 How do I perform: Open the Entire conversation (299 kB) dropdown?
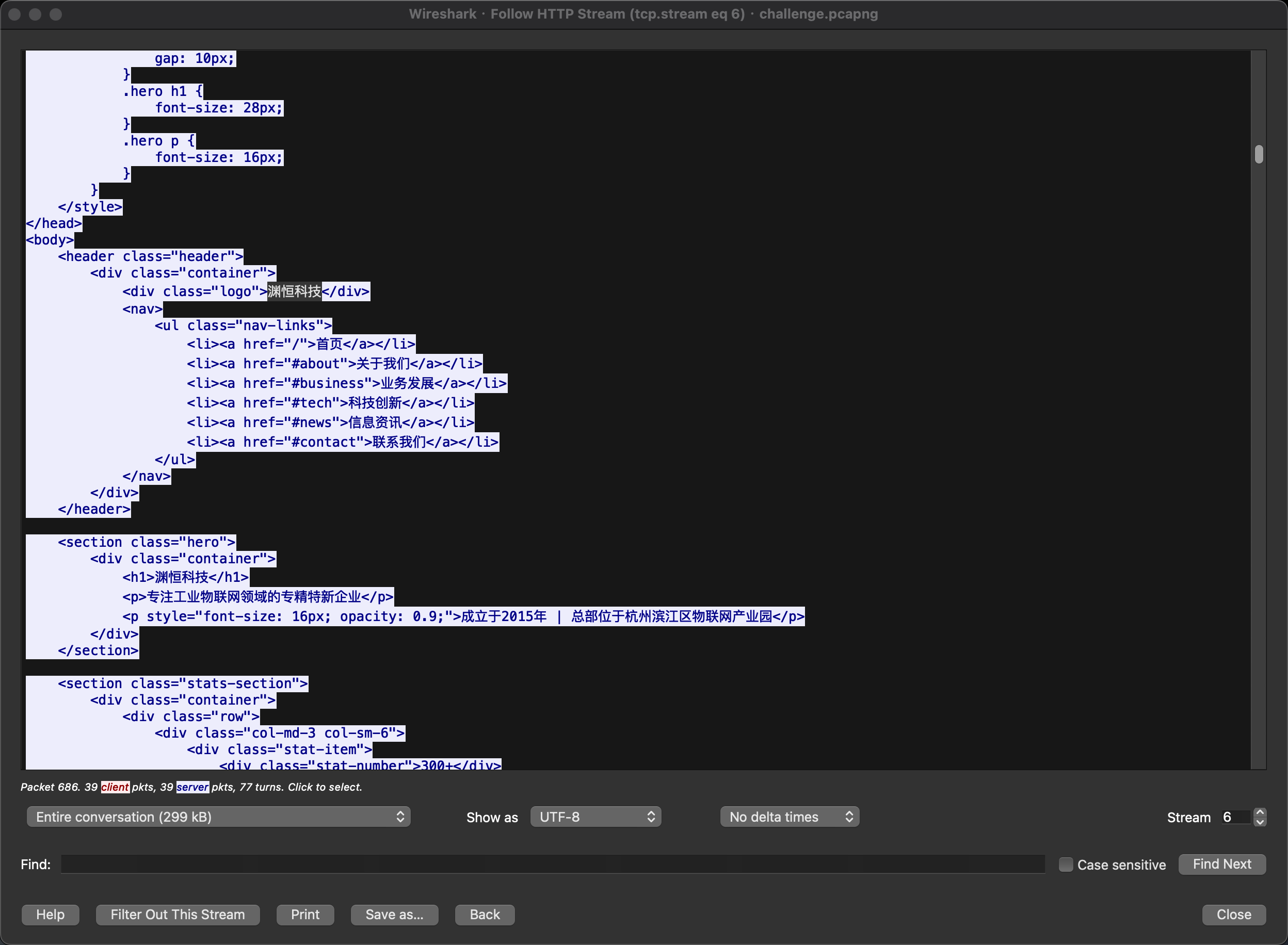[x=219, y=817]
